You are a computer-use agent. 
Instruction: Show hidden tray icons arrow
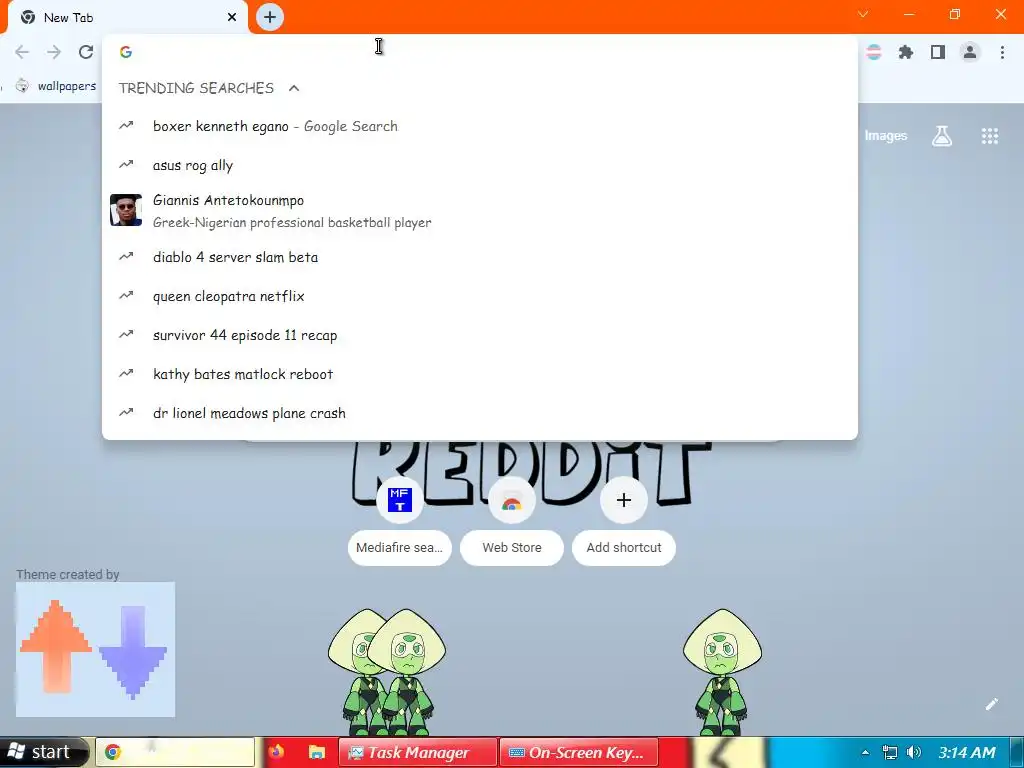pyautogui.click(x=865, y=752)
